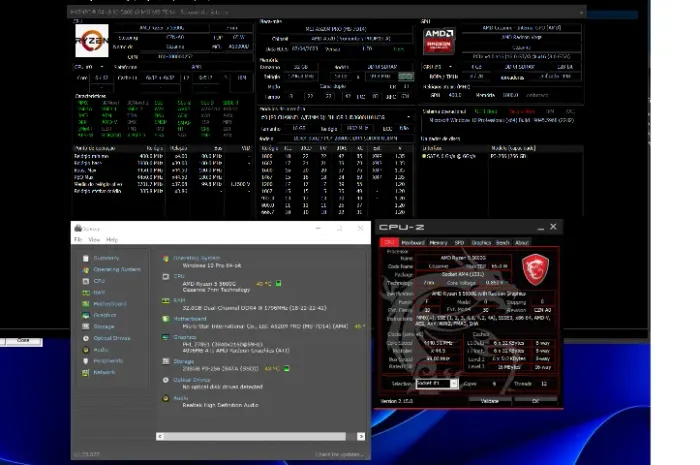Click the OK button in CPU-Z
This screenshot has height=465, width=700.
pyautogui.click(x=535, y=401)
